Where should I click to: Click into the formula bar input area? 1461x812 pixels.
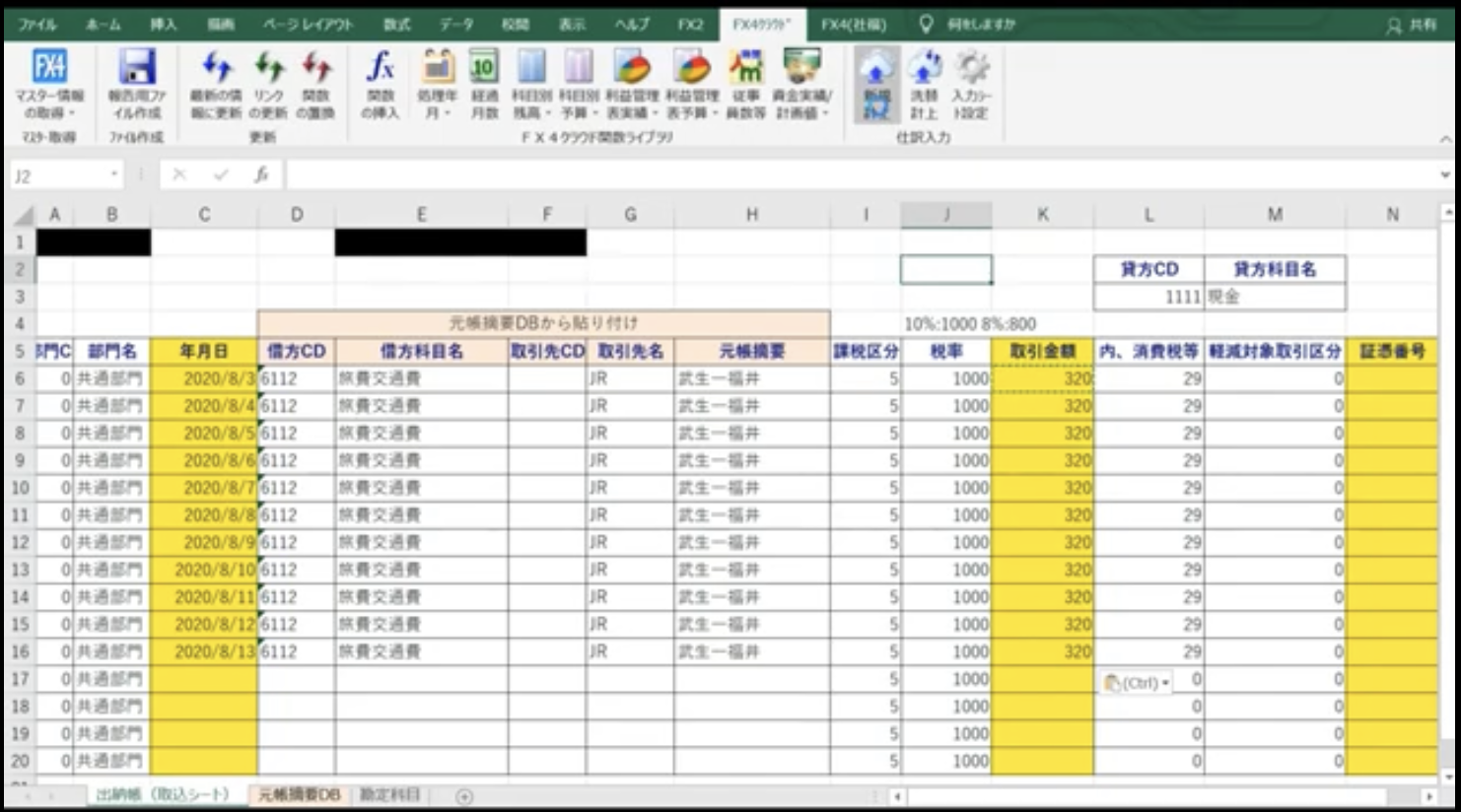click(x=858, y=175)
